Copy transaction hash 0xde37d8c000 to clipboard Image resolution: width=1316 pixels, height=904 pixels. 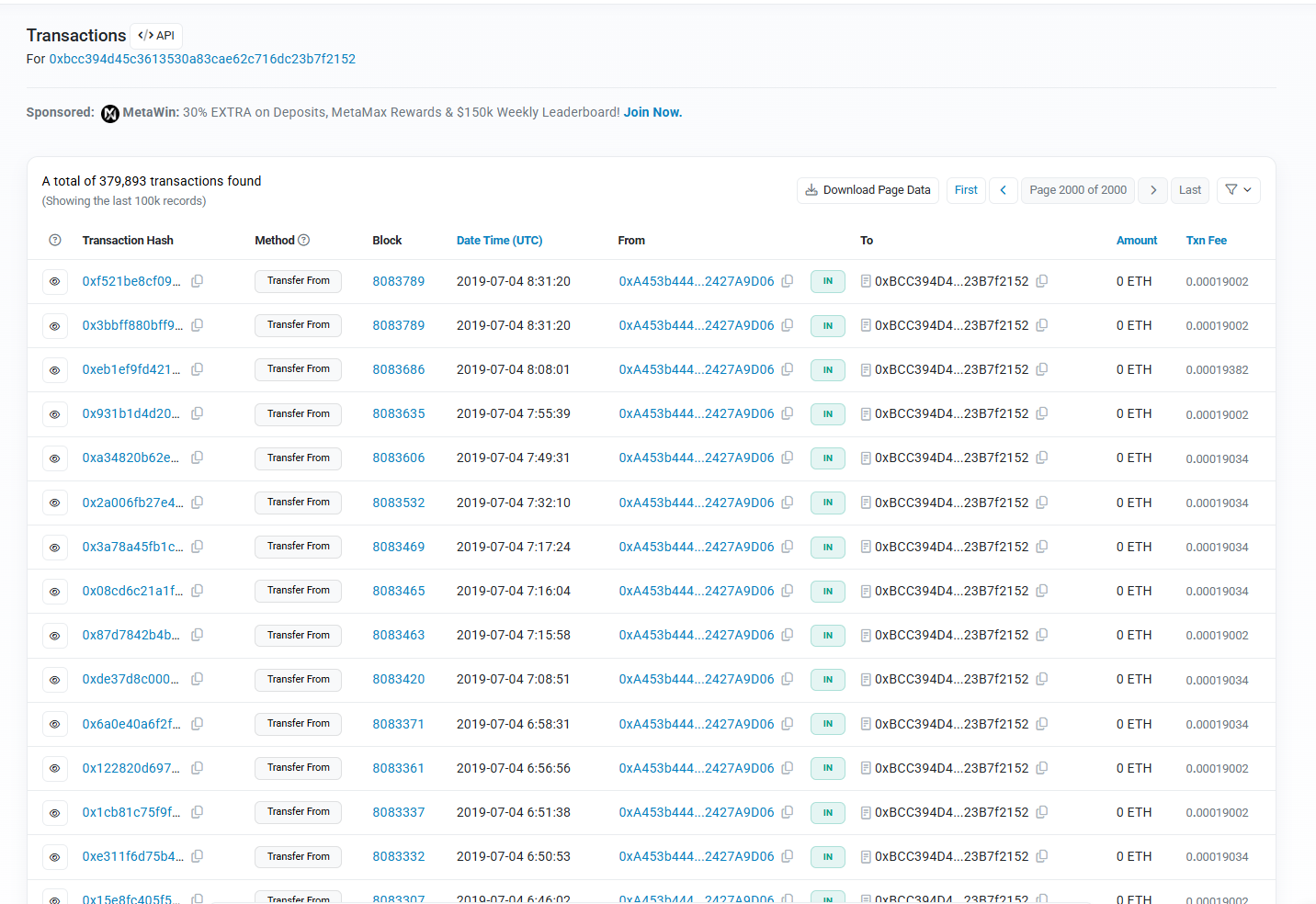[197, 679]
